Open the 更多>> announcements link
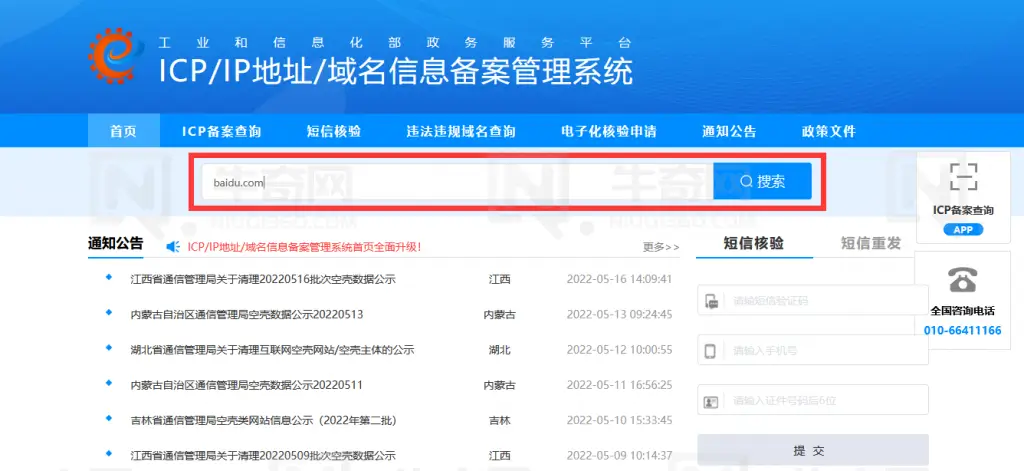Screen dimensions: 1024x471 661,247
